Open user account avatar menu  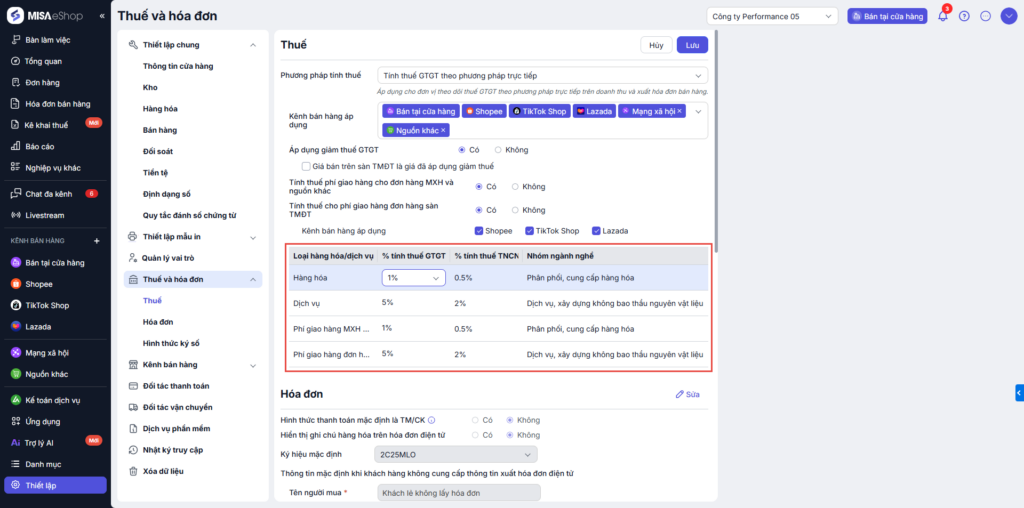pyautogui.click(x=1008, y=16)
